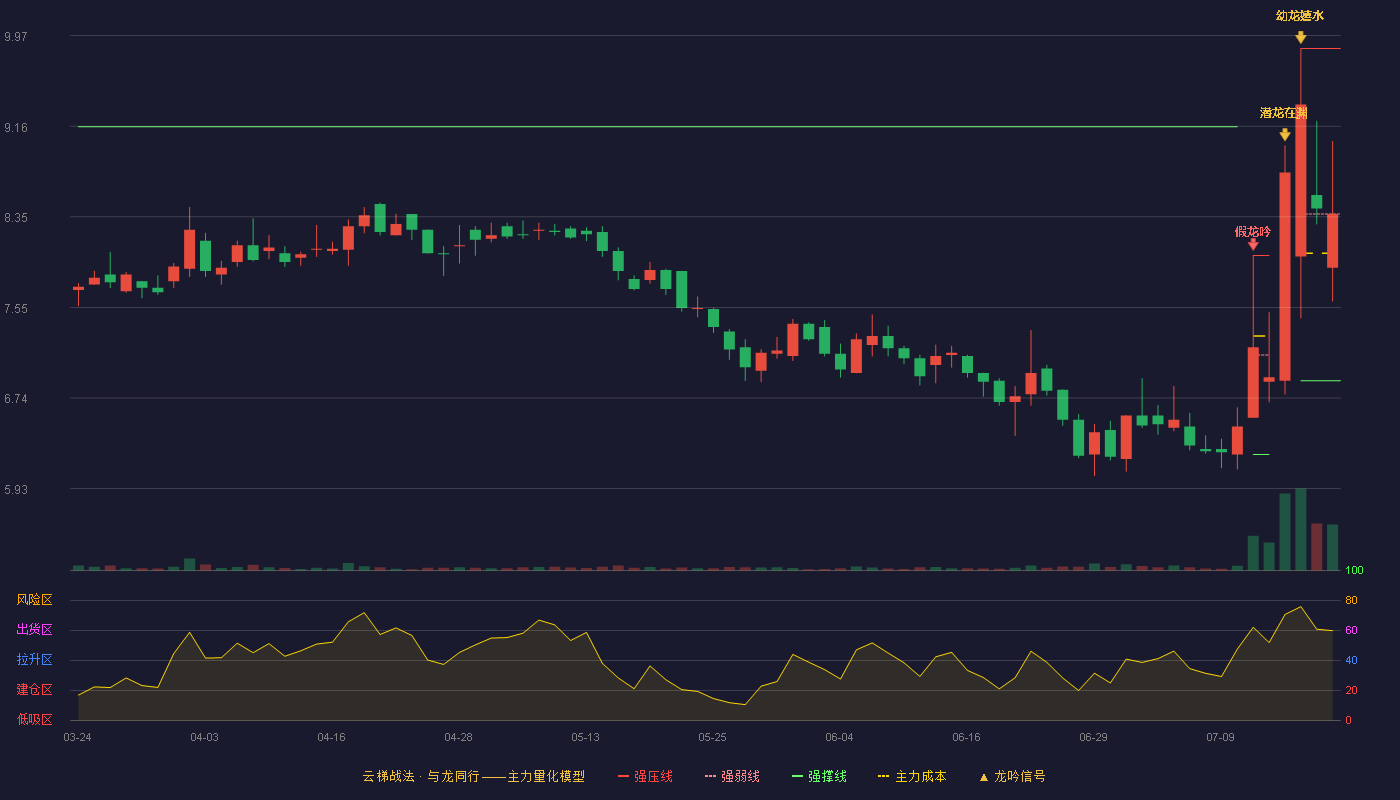The image size is (1400, 800).
Task: Toggle the 强压线 legend label
Action: tap(653, 777)
